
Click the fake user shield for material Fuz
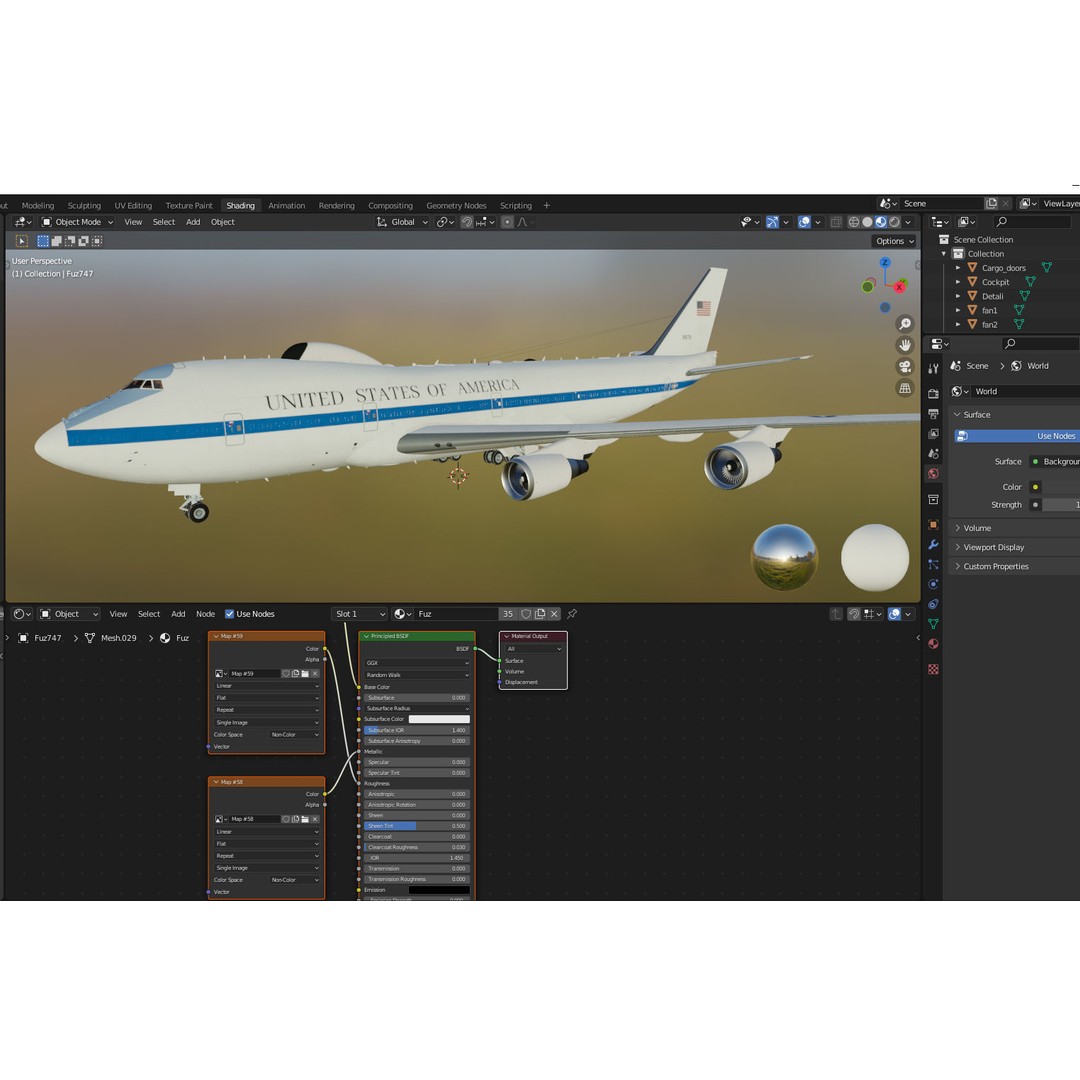tap(526, 614)
